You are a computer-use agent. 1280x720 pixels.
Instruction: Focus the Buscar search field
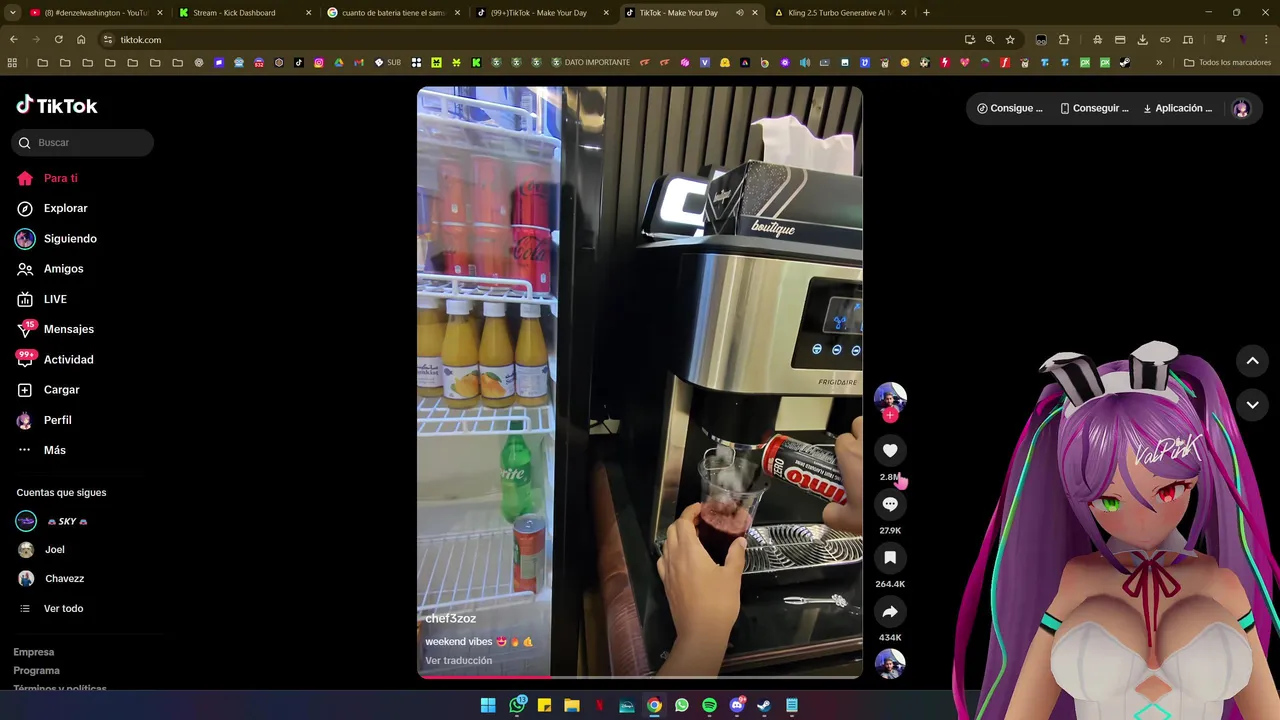pos(83,143)
